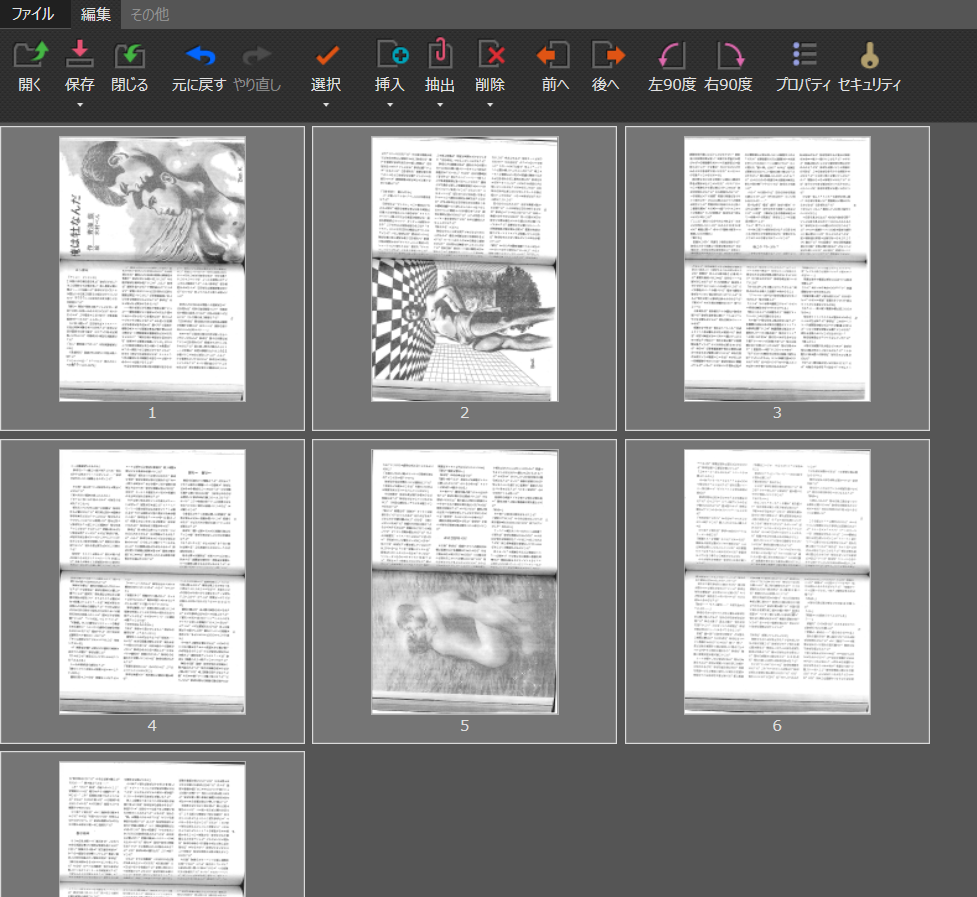Open the ファイル tab
The height and width of the screenshot is (897, 977).
coord(33,14)
